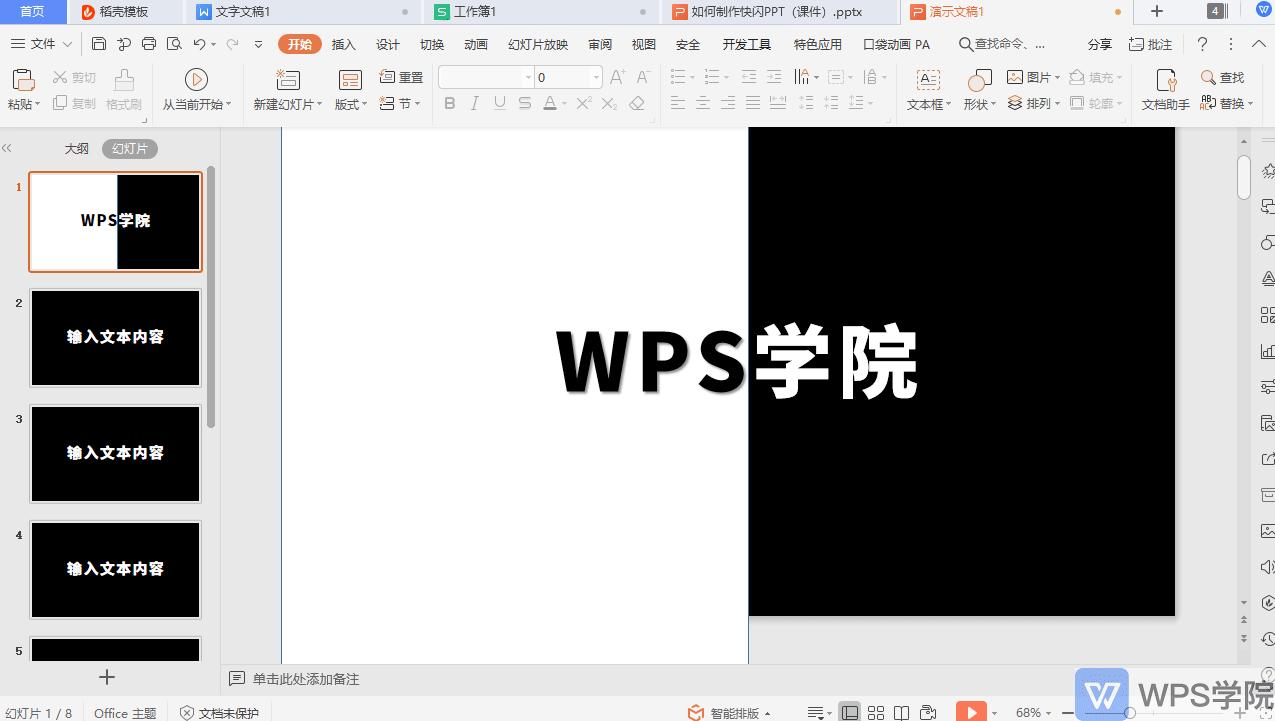Click 单击此处添加备注 to add notes

click(x=305, y=678)
